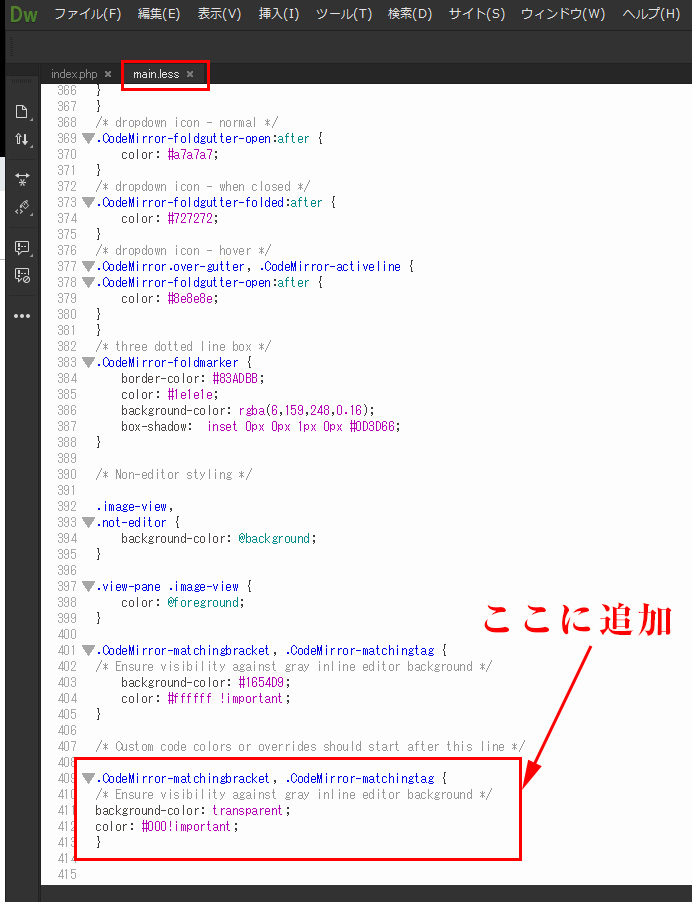This screenshot has width=692, height=902.
Task: Click the transparent value on line 411
Action: tap(248, 811)
